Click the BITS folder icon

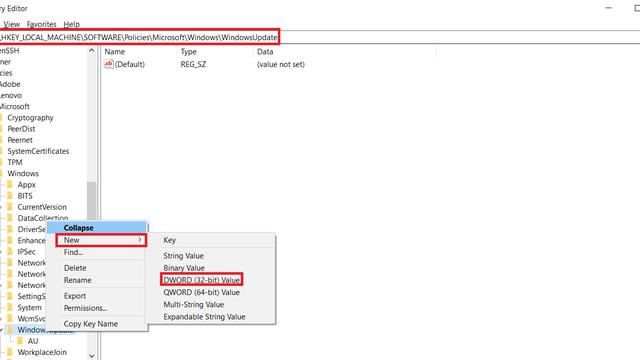tap(10, 196)
